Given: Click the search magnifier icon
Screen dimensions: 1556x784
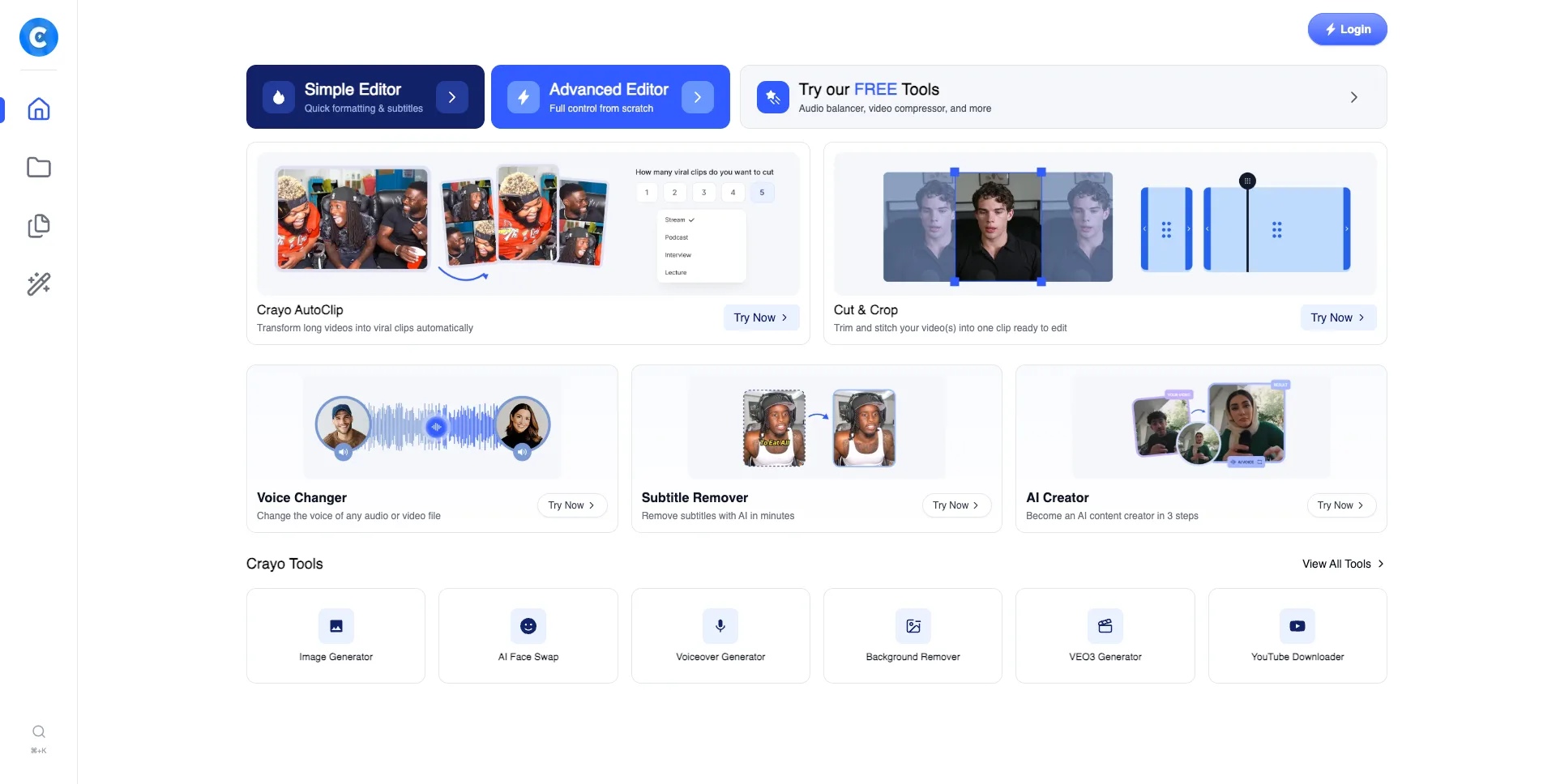Looking at the screenshot, I should click(x=38, y=732).
